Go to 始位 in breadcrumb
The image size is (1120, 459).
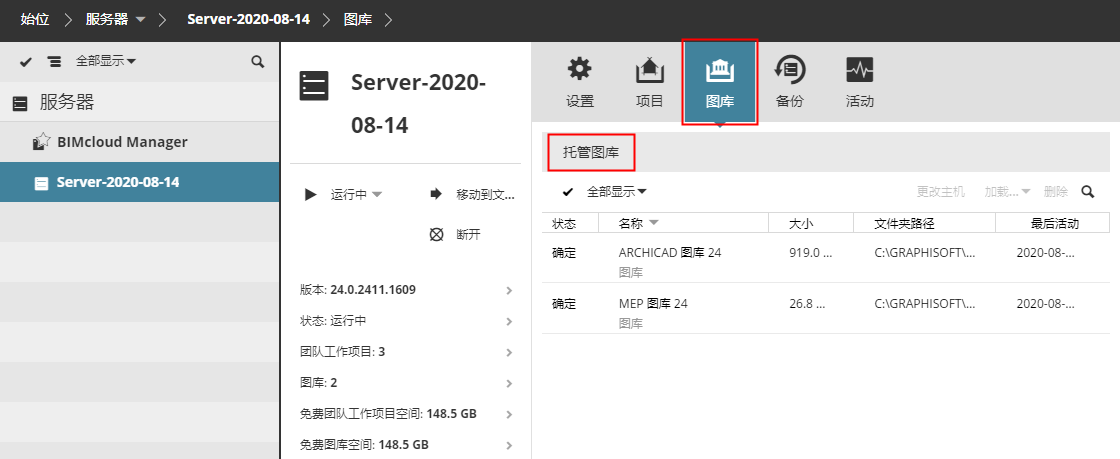click(x=35, y=20)
